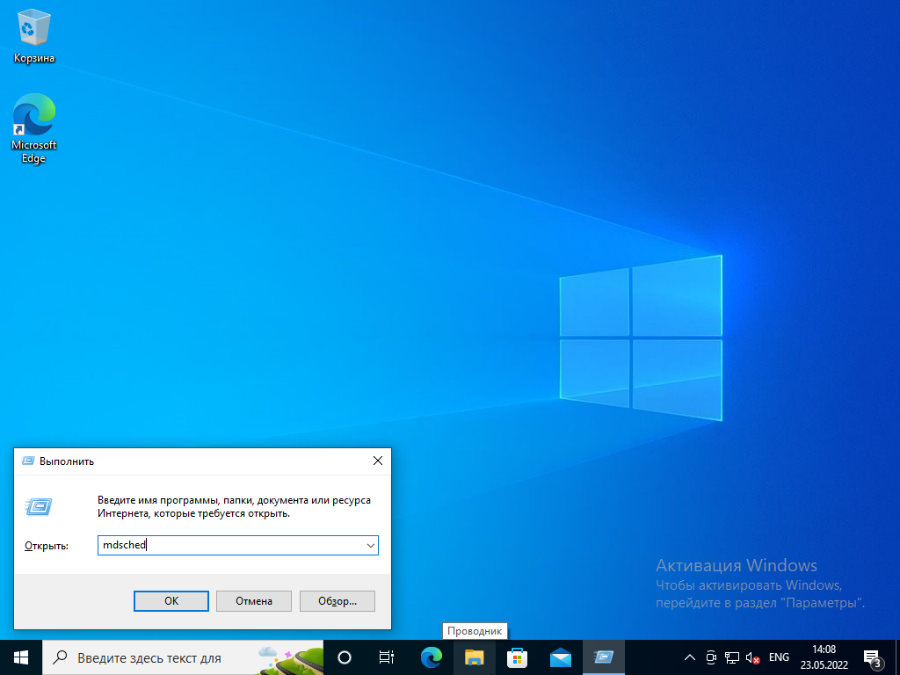Viewport: 900px width, 675px height.
Task: Click the Show desktop strip
Action: [x=897, y=658]
